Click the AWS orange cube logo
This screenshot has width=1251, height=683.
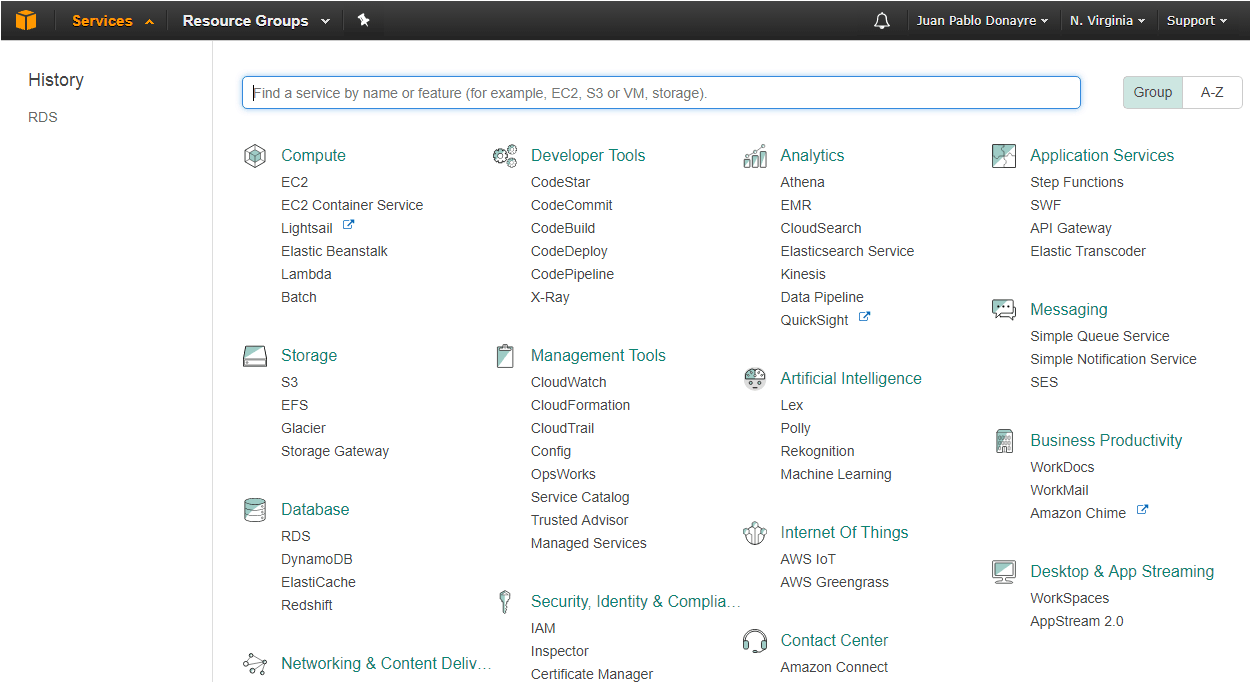[x=26, y=20]
